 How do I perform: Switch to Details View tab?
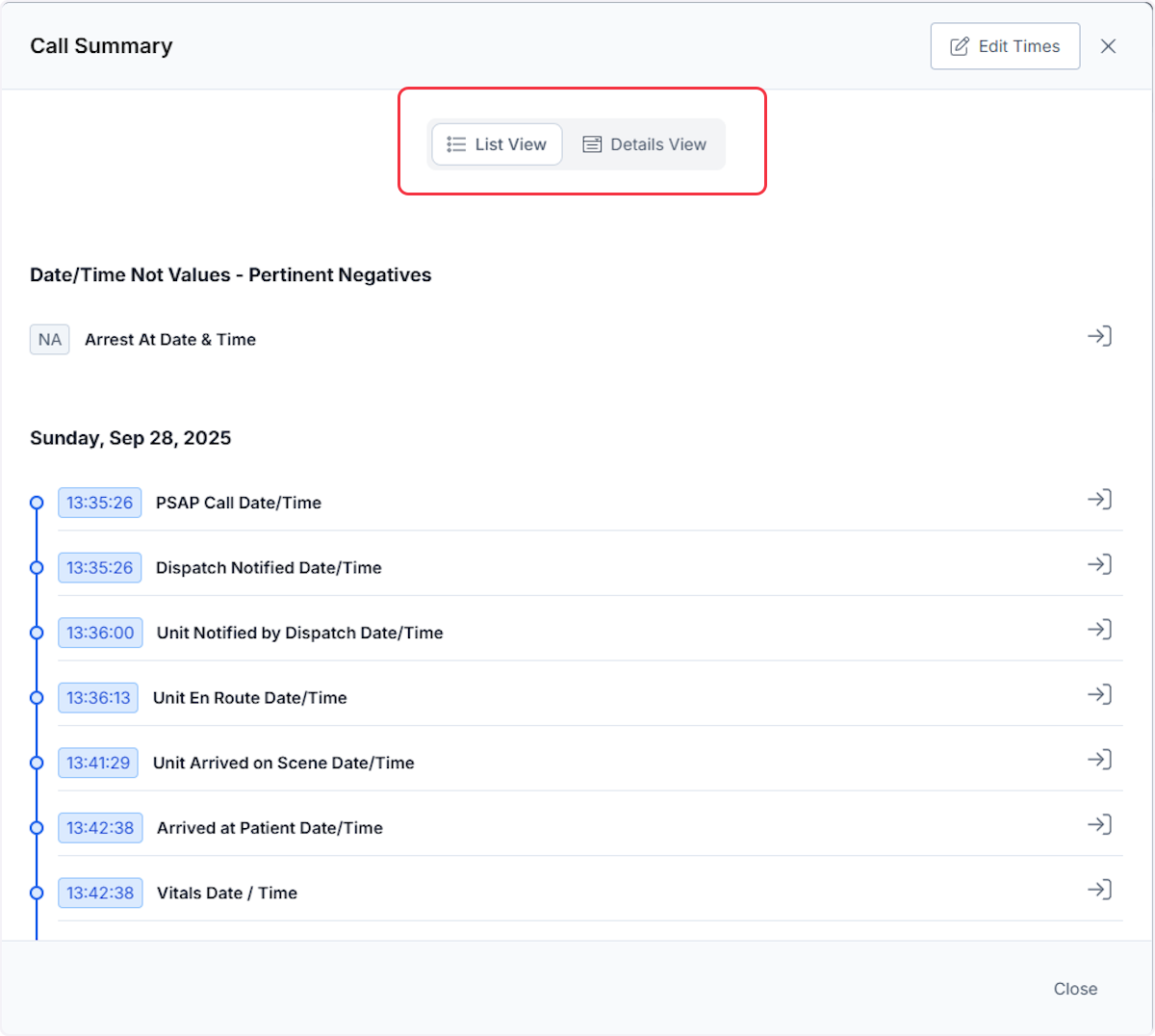pyautogui.click(x=645, y=144)
